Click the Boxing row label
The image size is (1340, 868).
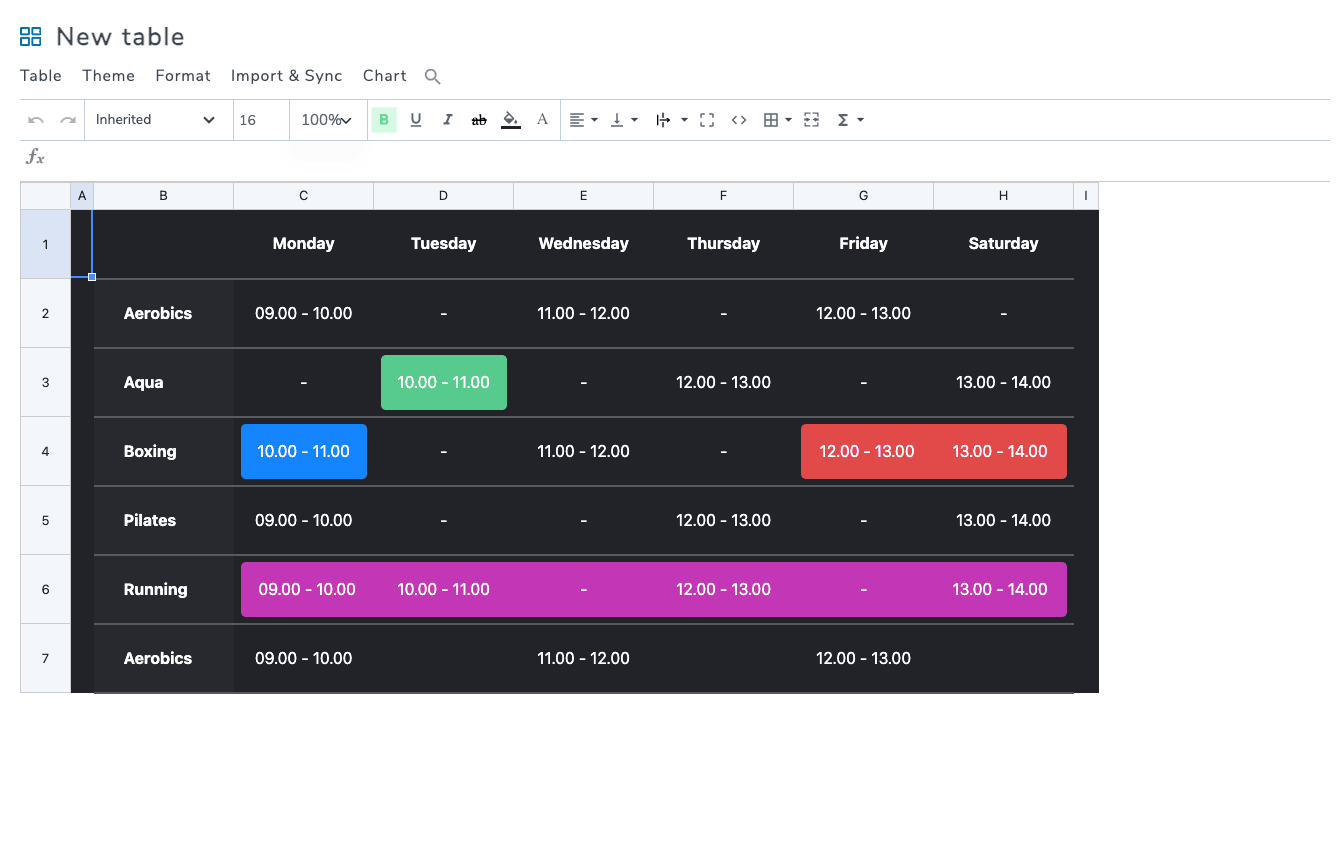pos(150,451)
